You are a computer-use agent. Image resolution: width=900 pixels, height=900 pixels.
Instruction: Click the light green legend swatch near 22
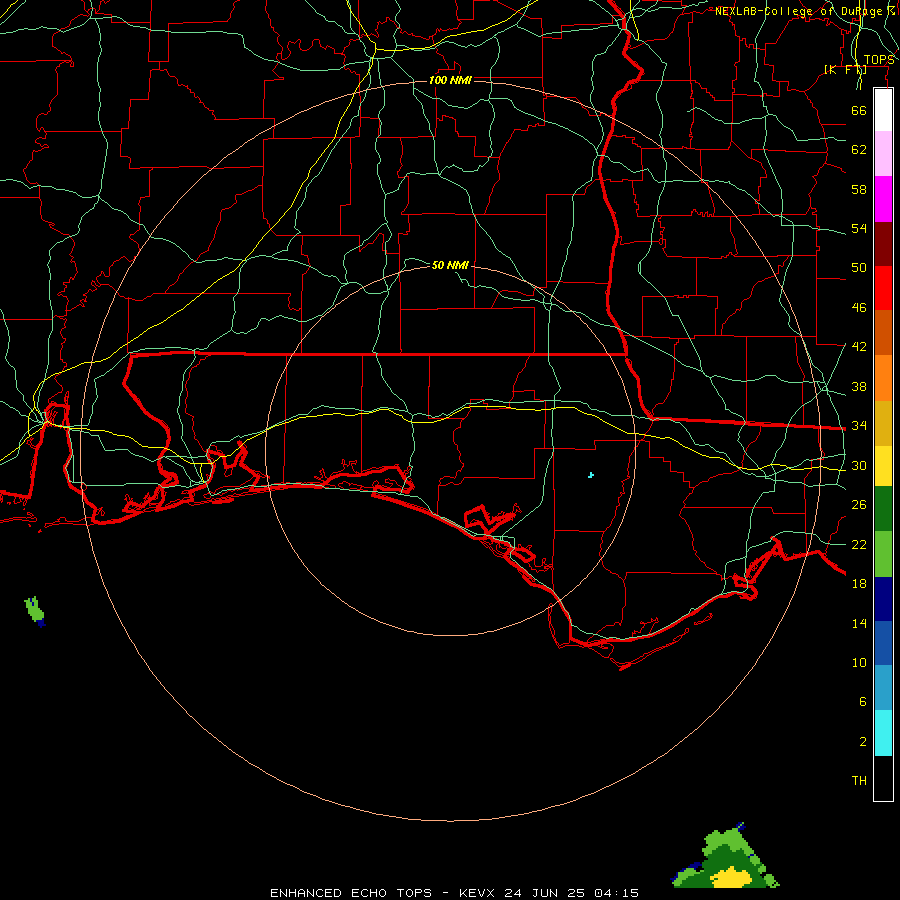[883, 554]
